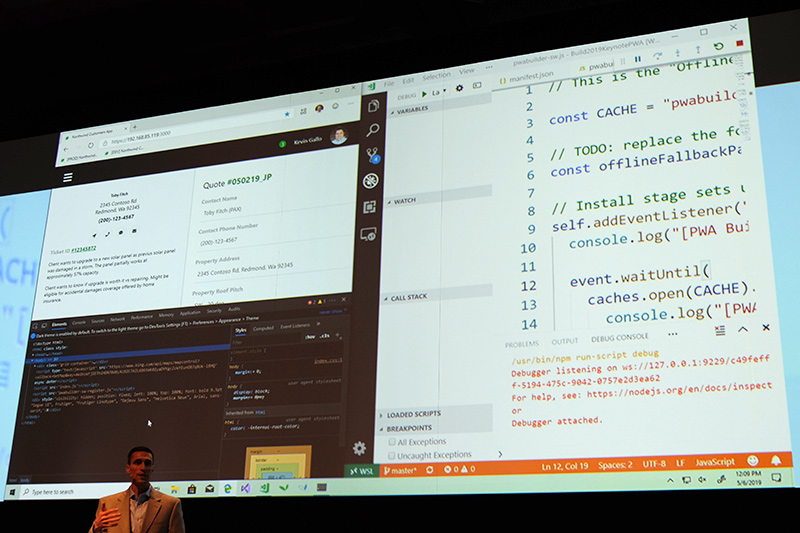Click the errors and warnings count in status bar

[x=459, y=469]
